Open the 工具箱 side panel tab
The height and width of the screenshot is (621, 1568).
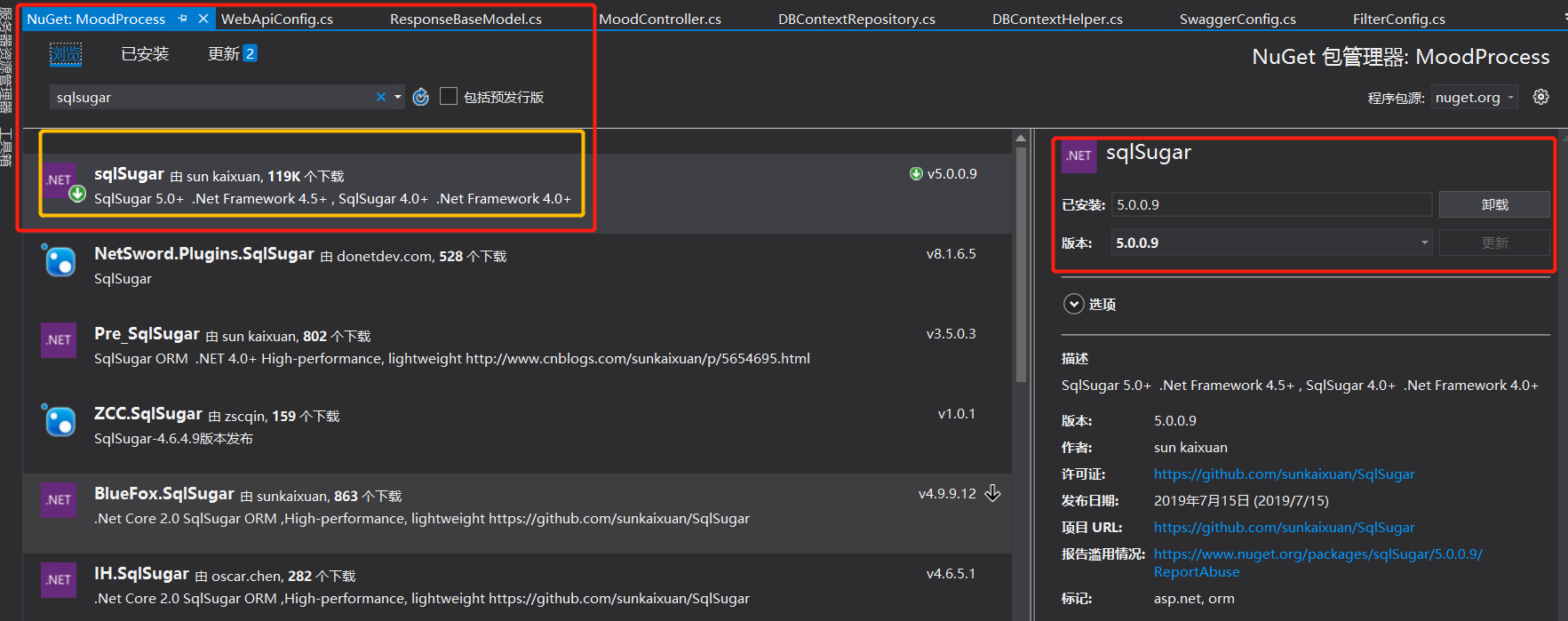coord(6,147)
